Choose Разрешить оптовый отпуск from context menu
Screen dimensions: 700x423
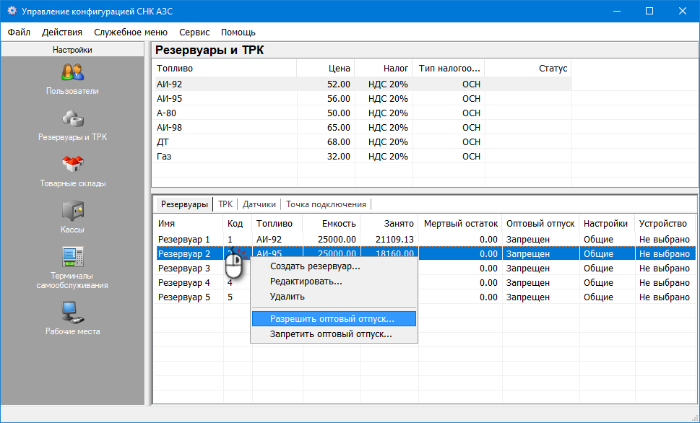[332, 319]
